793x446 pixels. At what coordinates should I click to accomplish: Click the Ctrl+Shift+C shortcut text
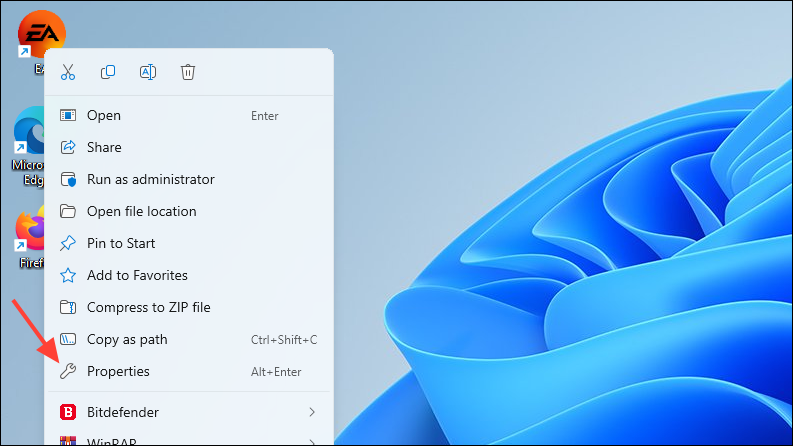coord(284,340)
